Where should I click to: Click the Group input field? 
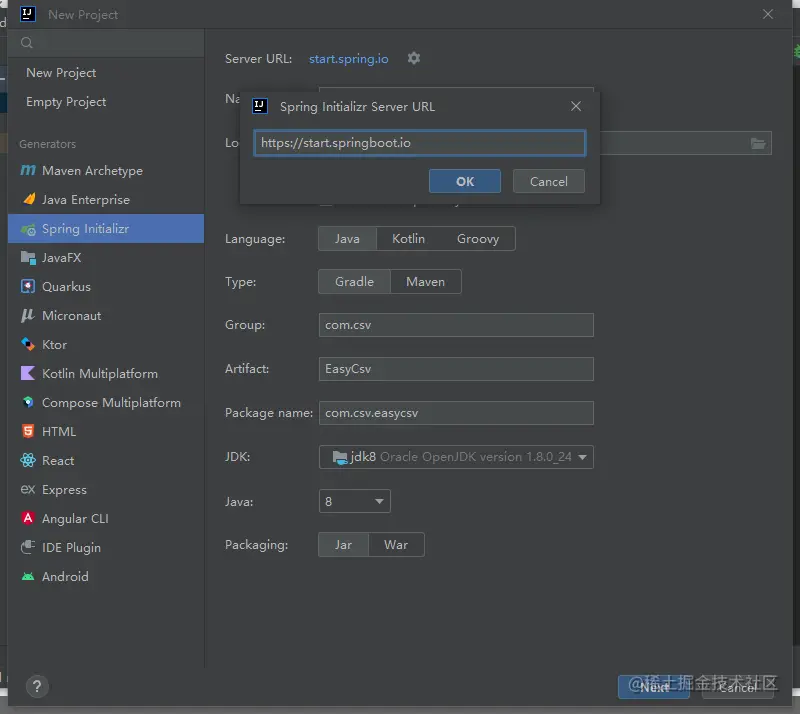tap(456, 325)
